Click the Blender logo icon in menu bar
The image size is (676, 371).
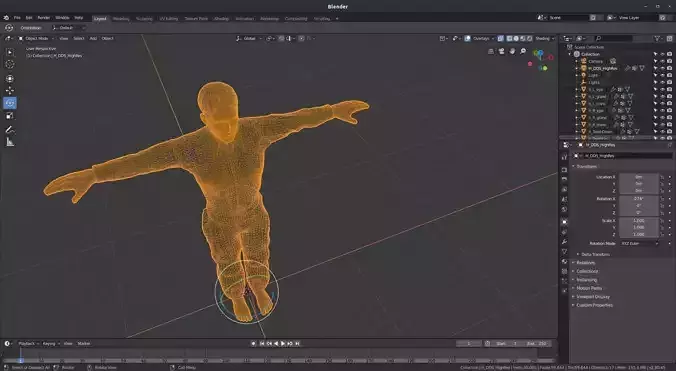[6, 18]
